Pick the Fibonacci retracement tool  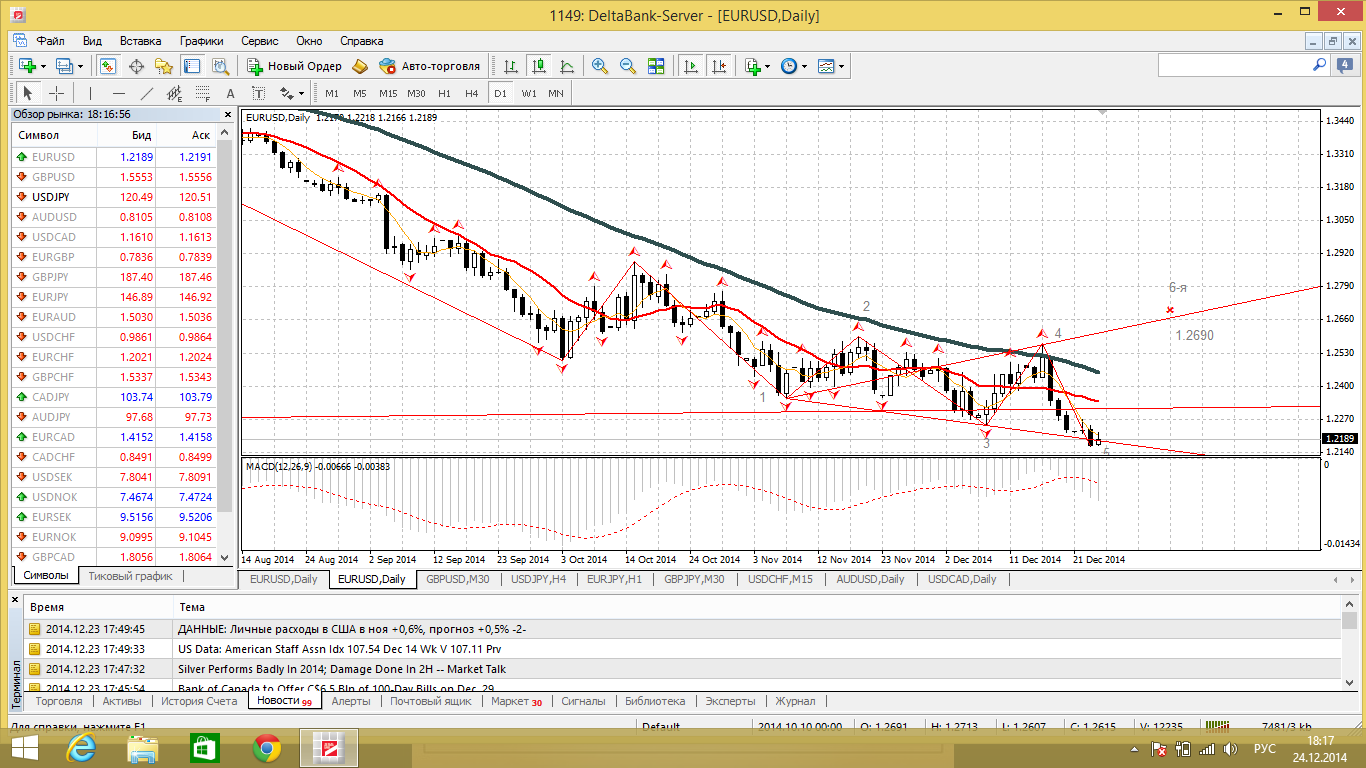tap(203, 93)
